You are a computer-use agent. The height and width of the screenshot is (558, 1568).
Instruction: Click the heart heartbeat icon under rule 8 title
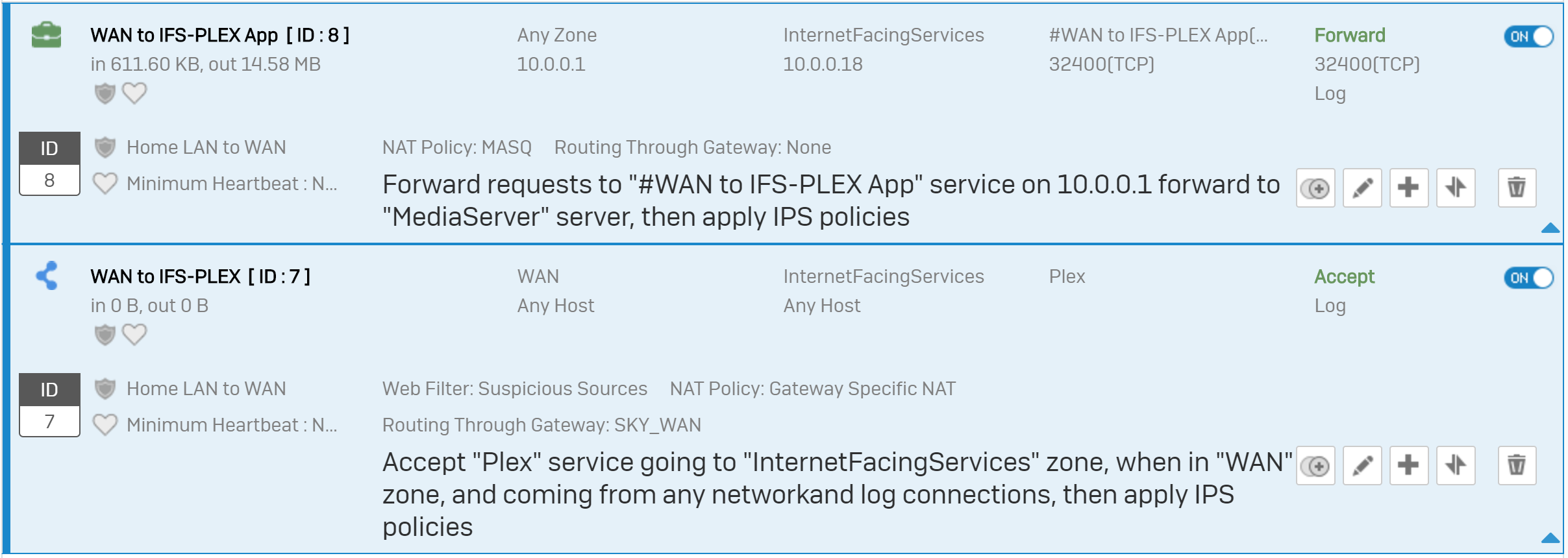click(x=134, y=93)
